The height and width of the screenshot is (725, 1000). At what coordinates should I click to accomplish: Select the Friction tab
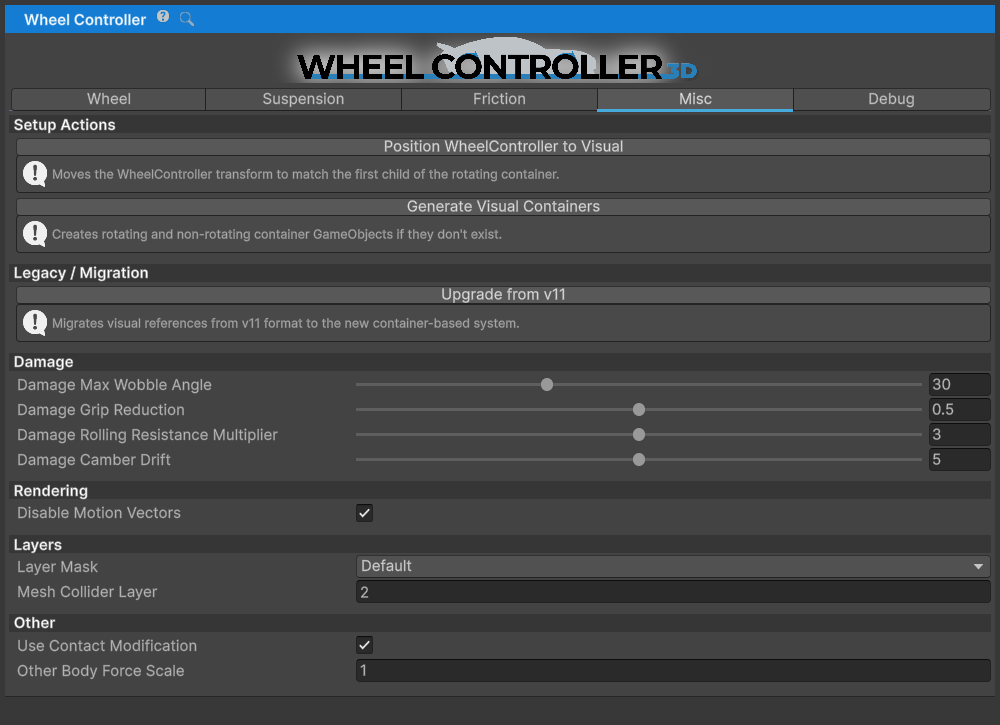[x=499, y=99]
